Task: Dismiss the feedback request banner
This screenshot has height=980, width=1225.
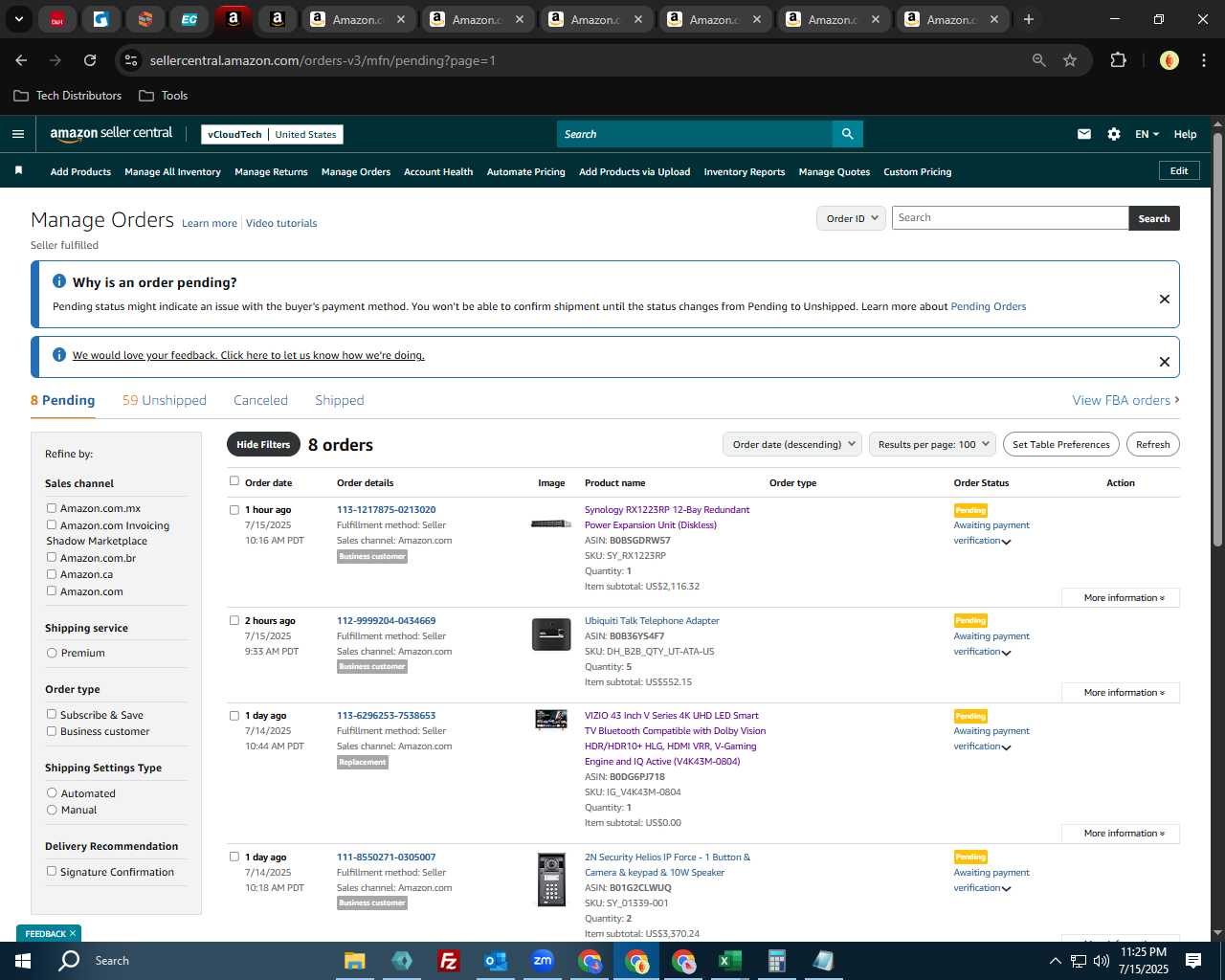Action: tap(1165, 362)
